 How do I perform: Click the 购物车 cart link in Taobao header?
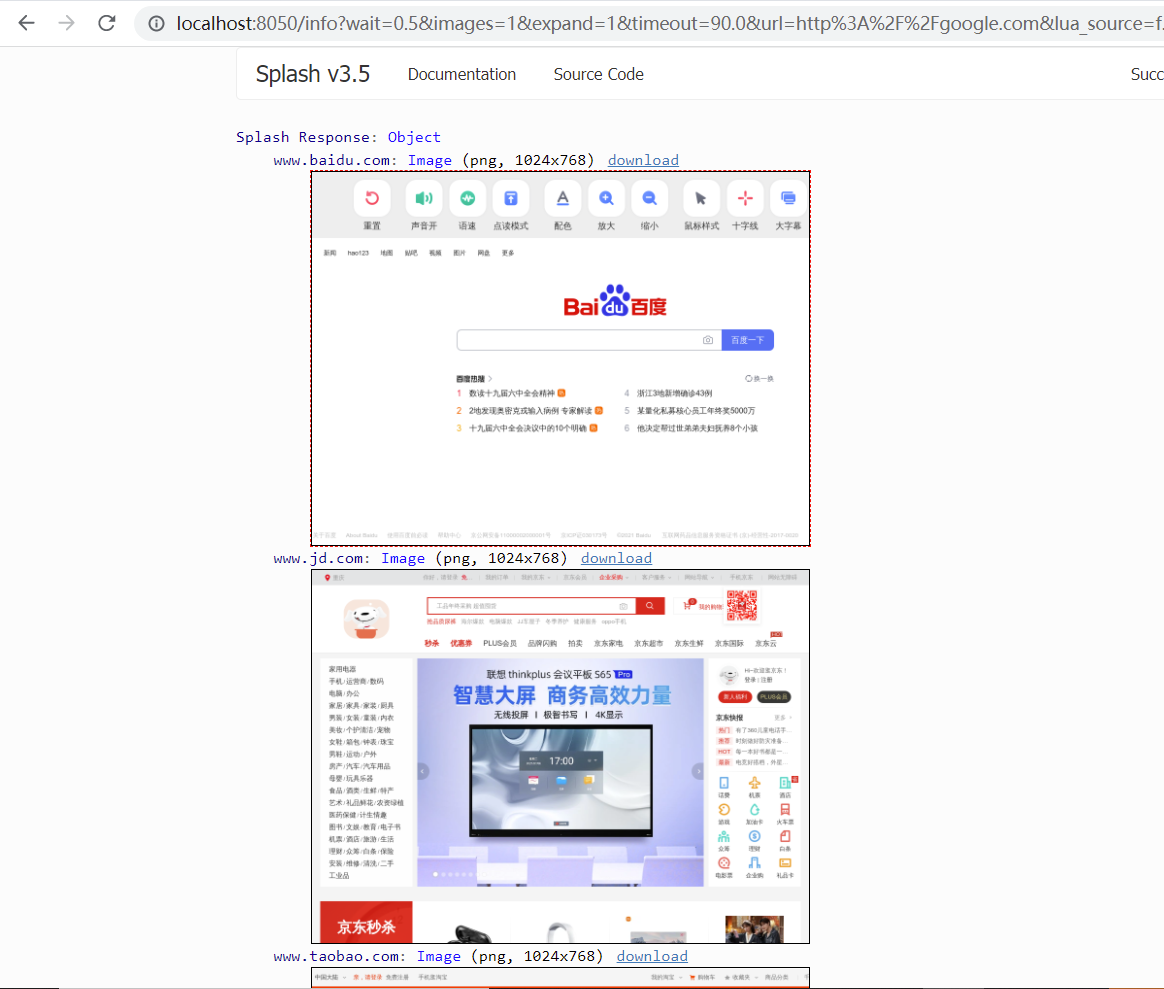[702, 977]
